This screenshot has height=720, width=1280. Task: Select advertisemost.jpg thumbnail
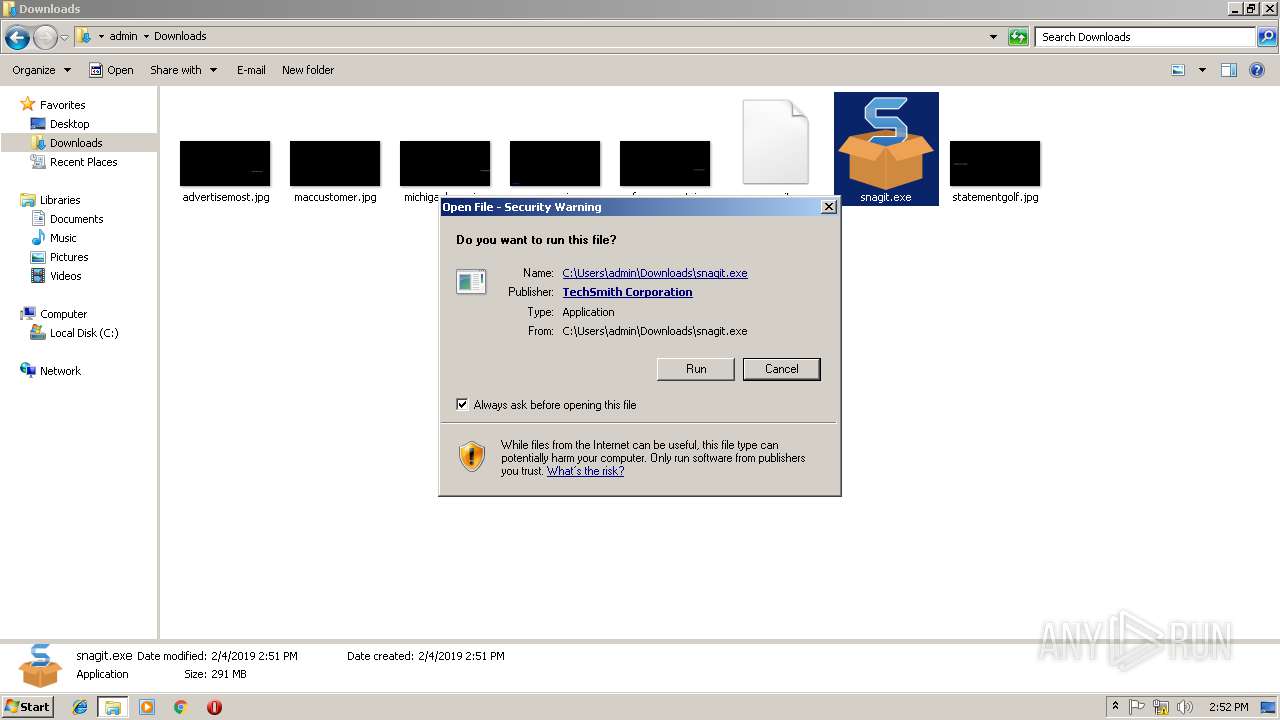[x=225, y=165]
